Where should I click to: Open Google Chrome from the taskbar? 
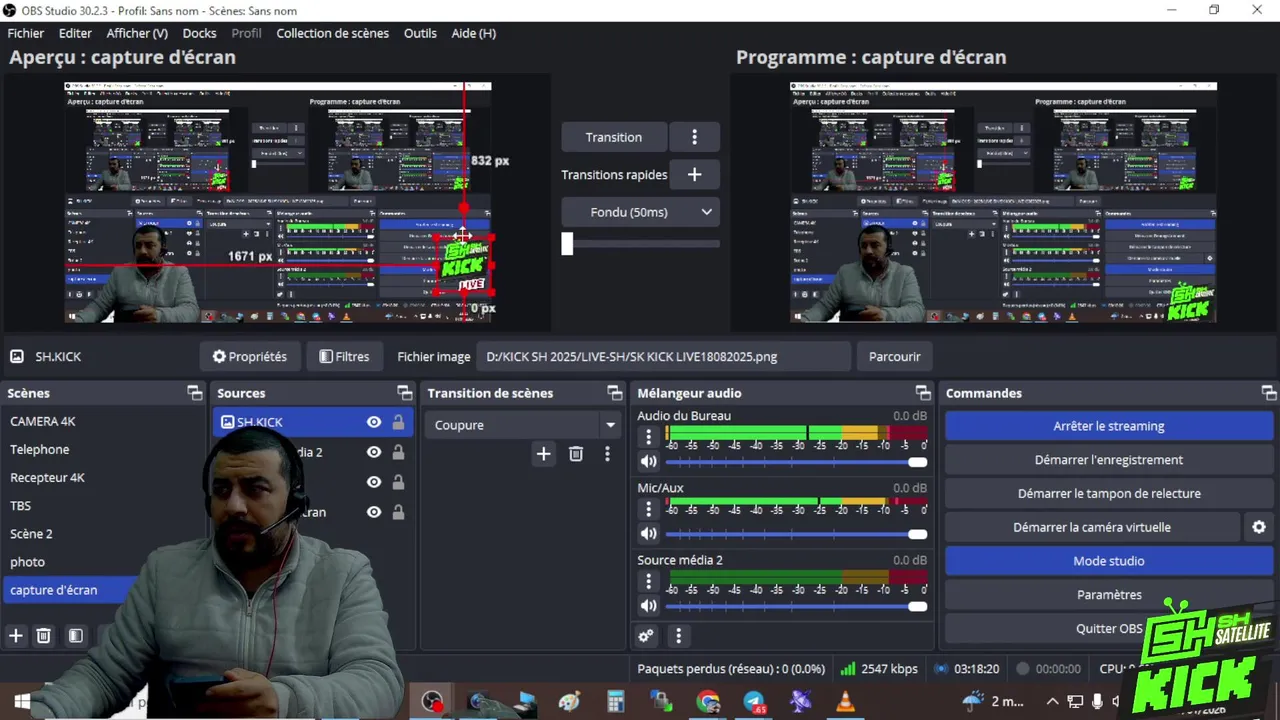(x=708, y=702)
